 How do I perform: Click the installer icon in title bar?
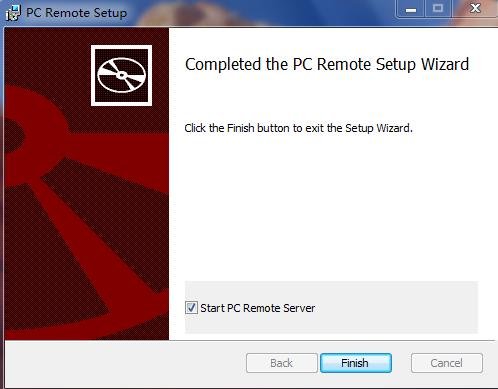(13, 13)
